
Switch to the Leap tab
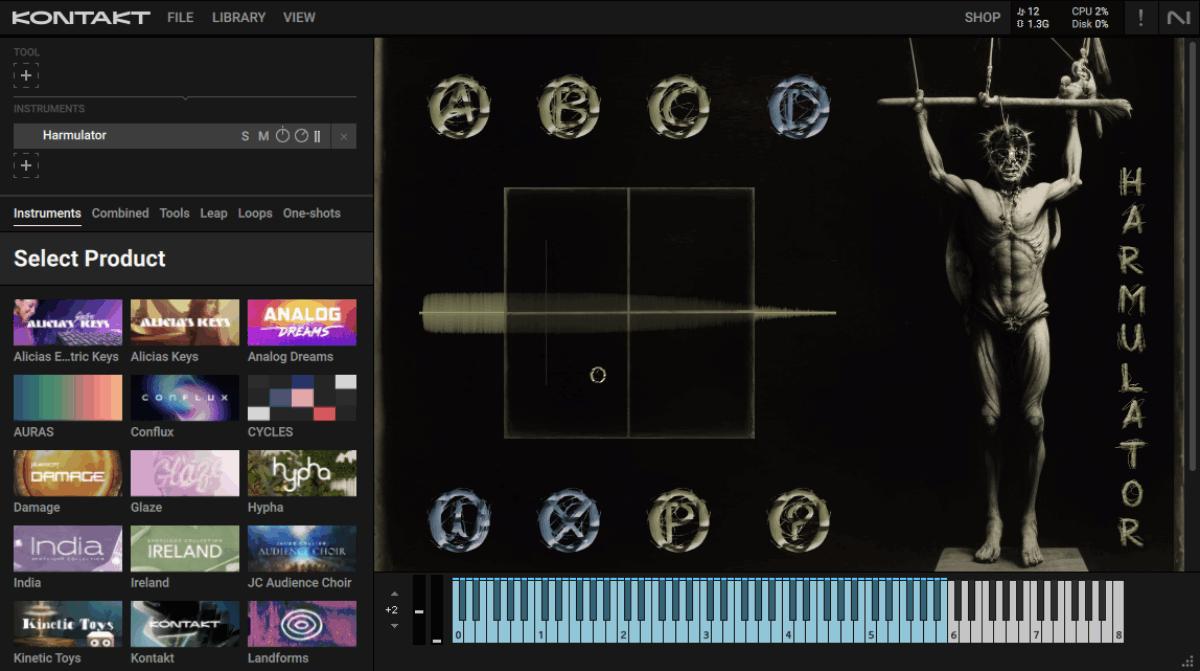point(213,213)
